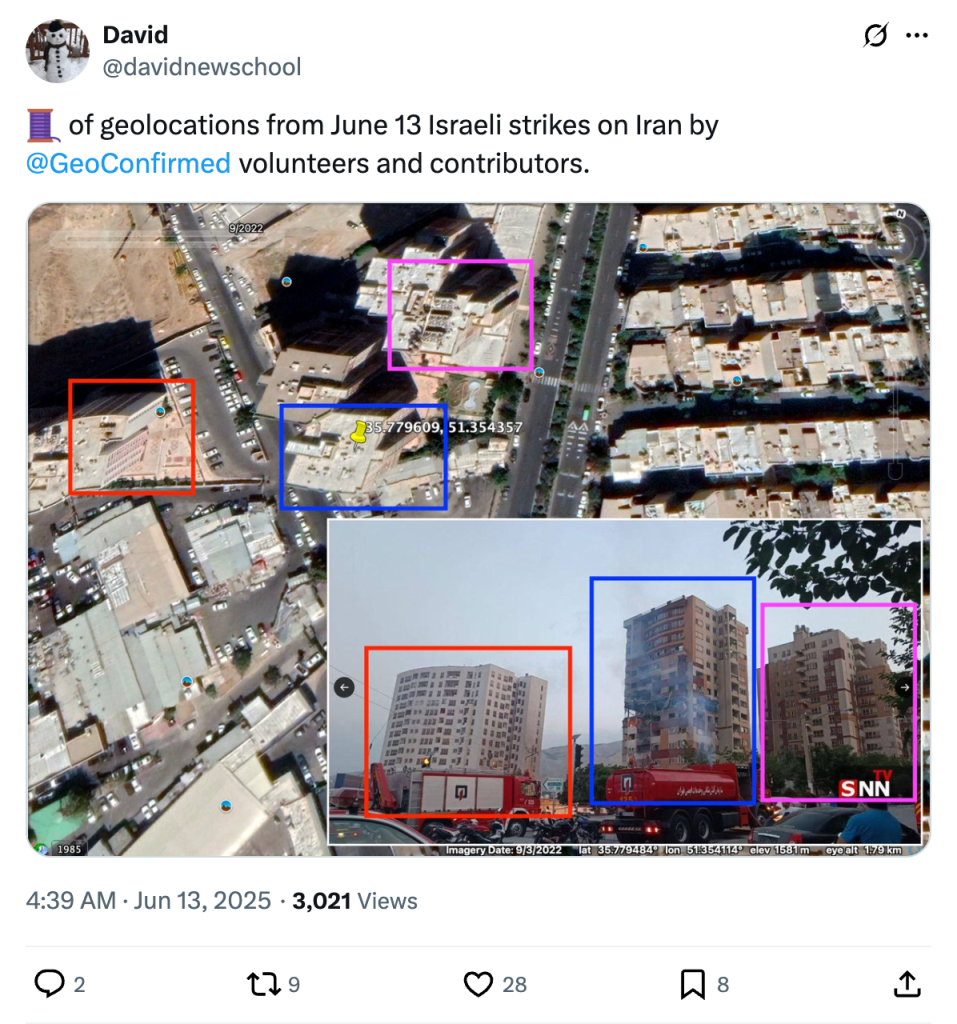Open the share upload icon
Screen dimensions: 957x1024
[x=907, y=984]
